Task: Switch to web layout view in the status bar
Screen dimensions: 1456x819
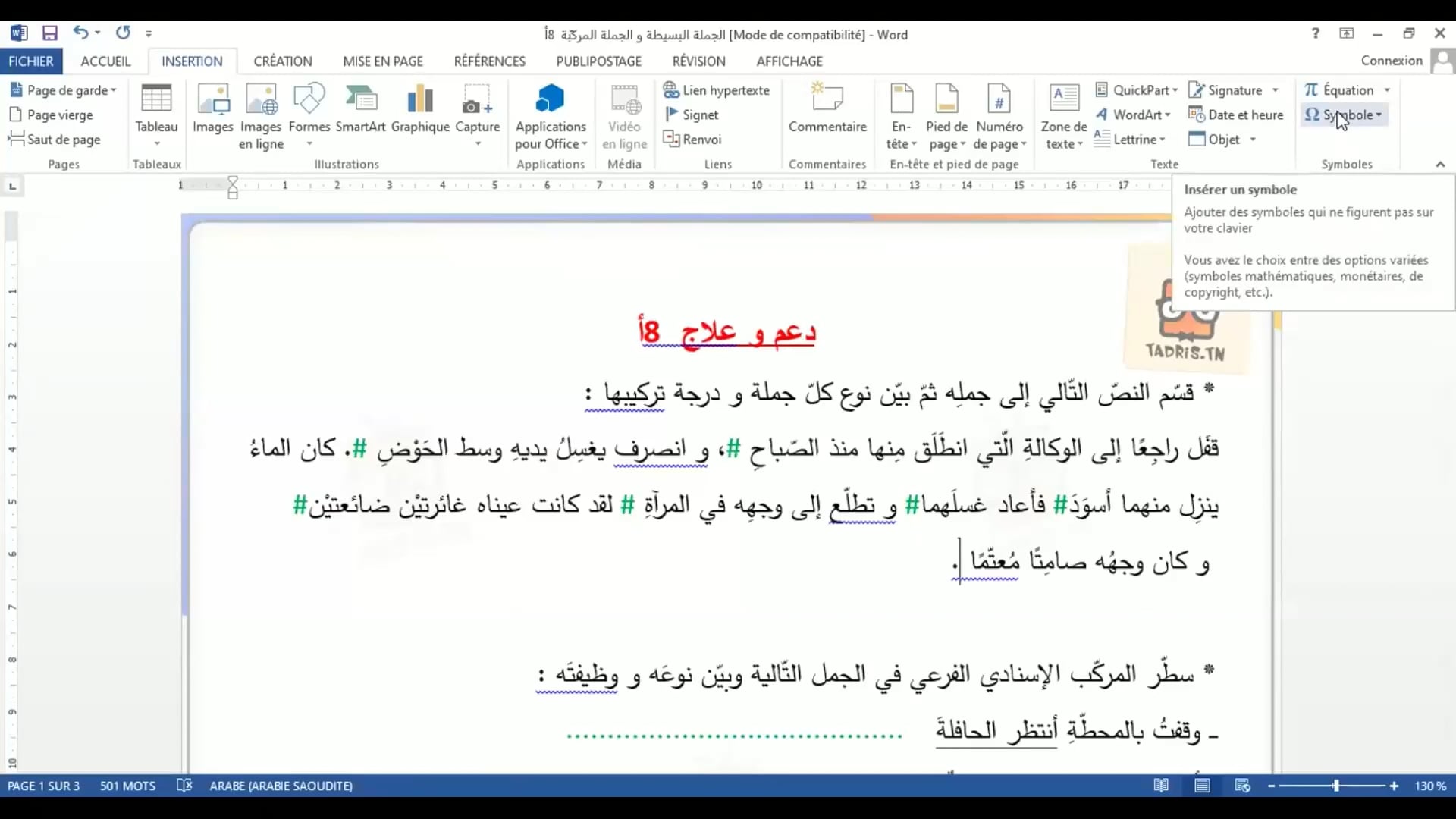Action: [1242, 786]
